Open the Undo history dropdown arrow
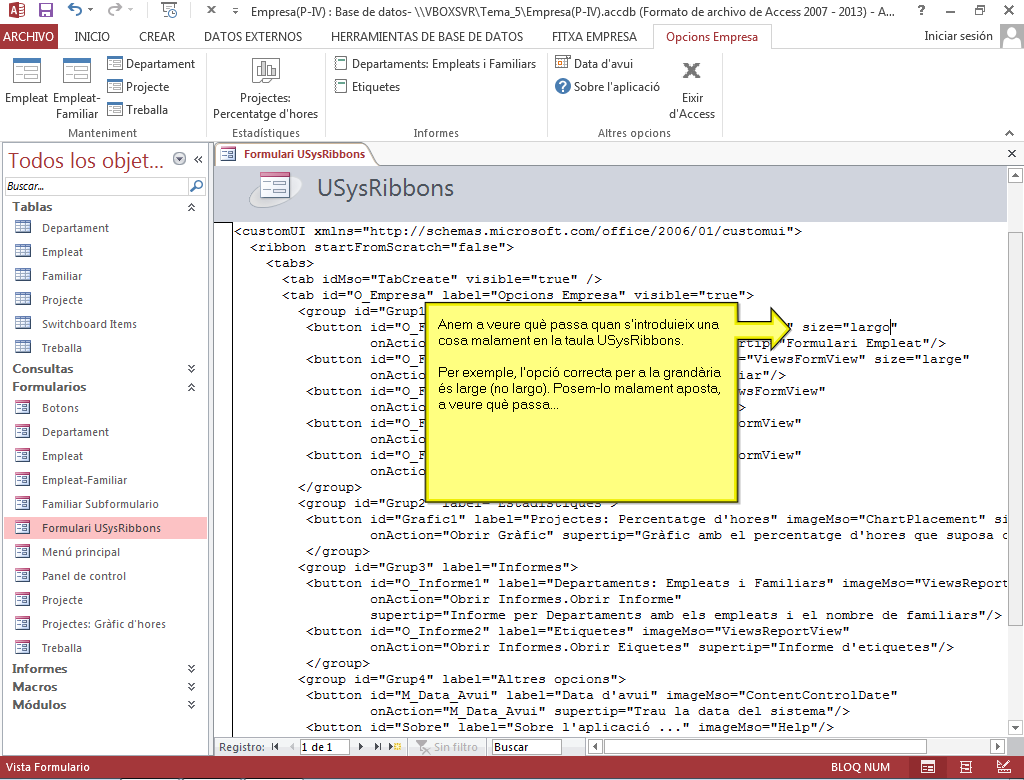 pos(91,10)
